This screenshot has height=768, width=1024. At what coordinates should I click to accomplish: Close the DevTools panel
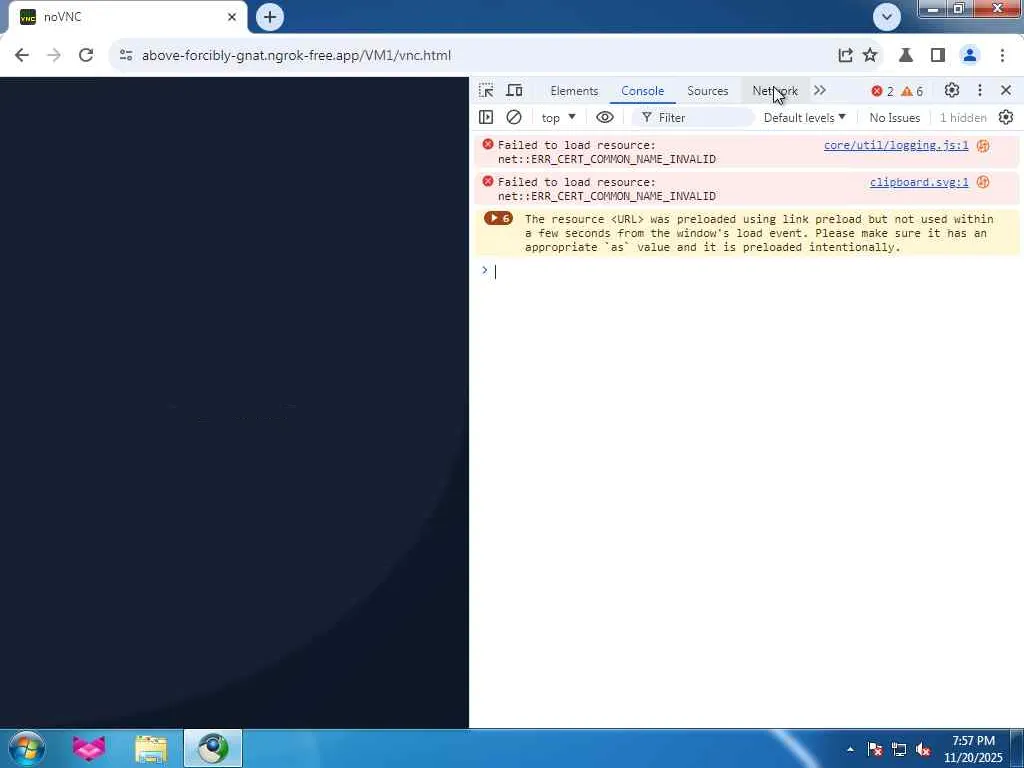point(1006,90)
